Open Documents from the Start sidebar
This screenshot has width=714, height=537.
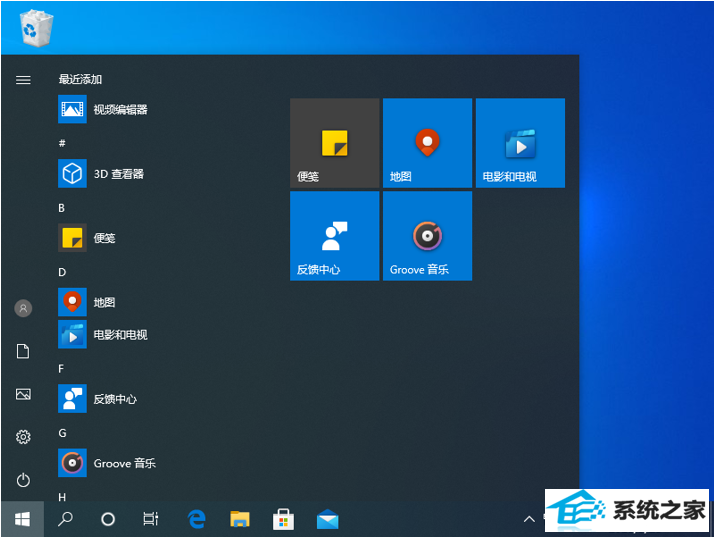click(23, 351)
